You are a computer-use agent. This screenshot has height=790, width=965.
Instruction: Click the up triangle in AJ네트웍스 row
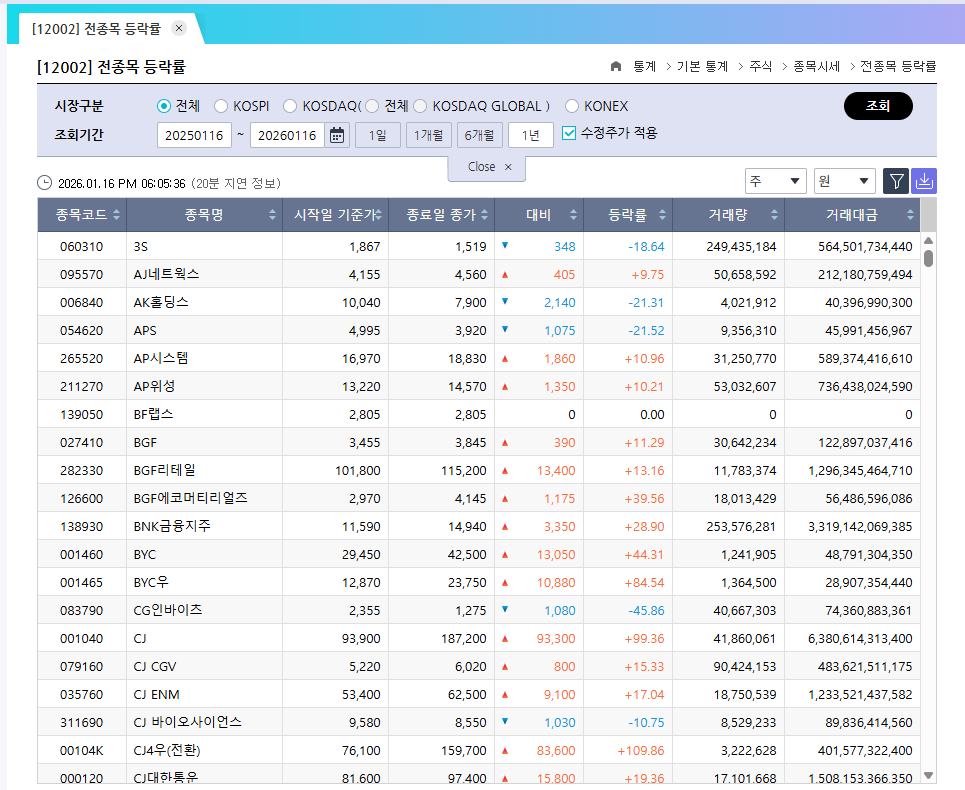pyautogui.click(x=505, y=274)
